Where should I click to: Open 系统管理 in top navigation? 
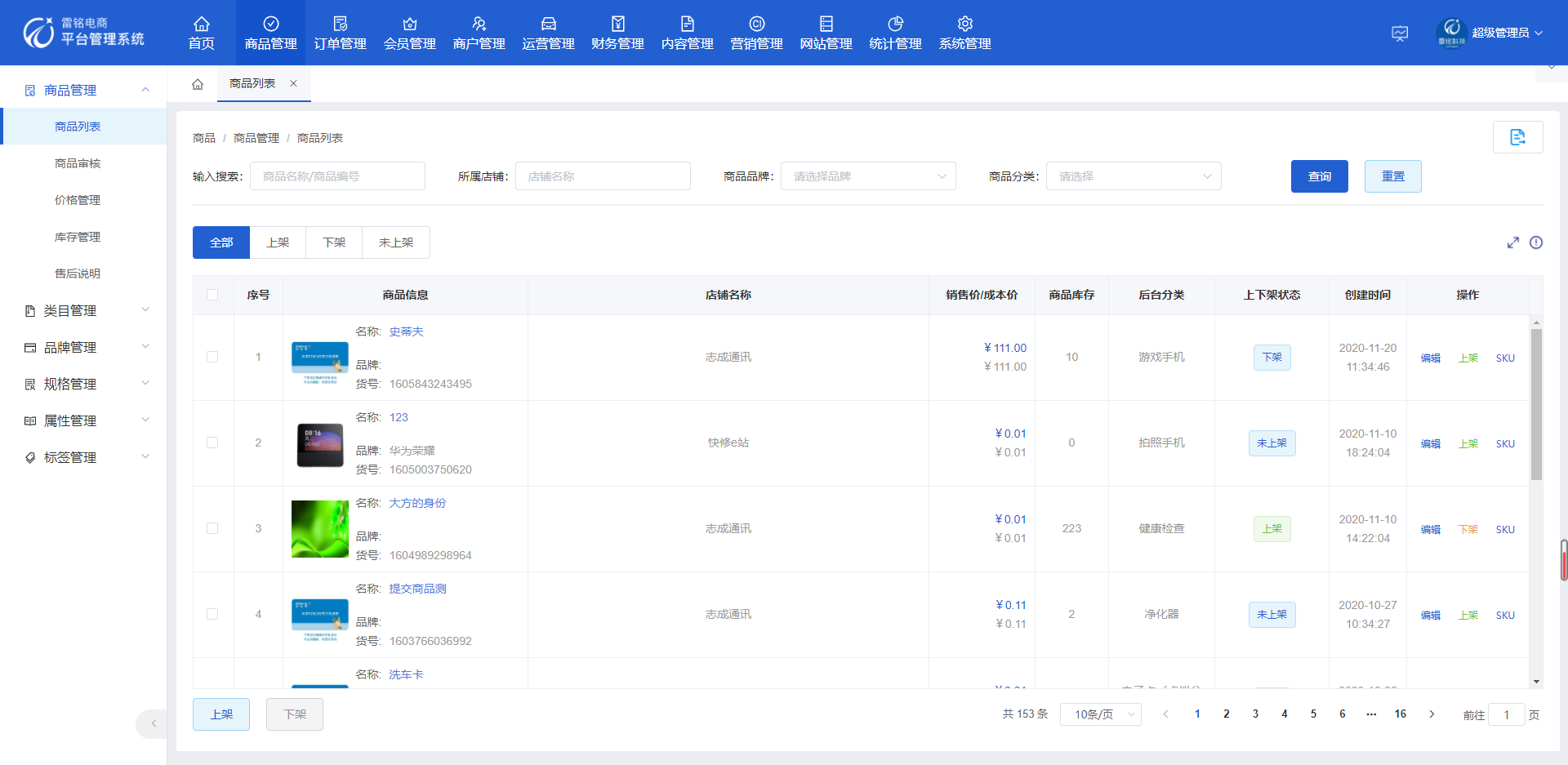click(x=965, y=33)
